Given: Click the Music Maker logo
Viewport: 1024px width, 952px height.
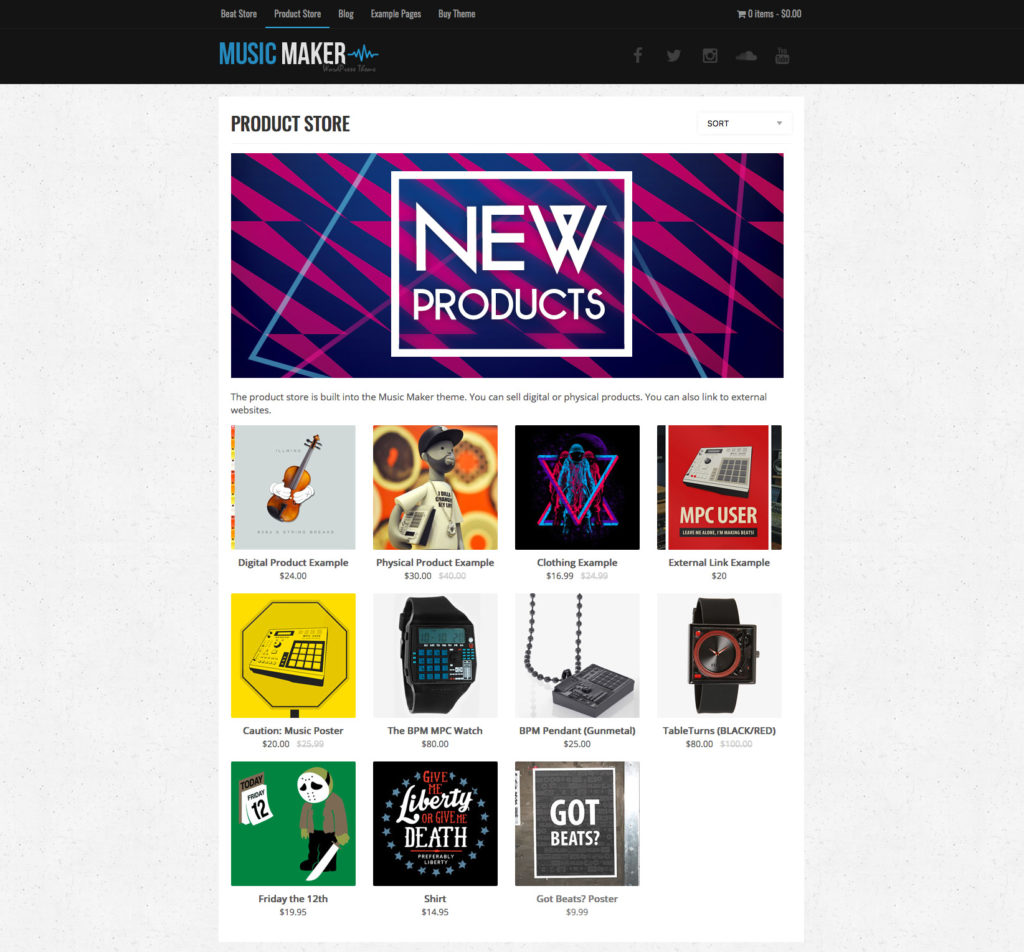Looking at the screenshot, I should tap(298, 56).
